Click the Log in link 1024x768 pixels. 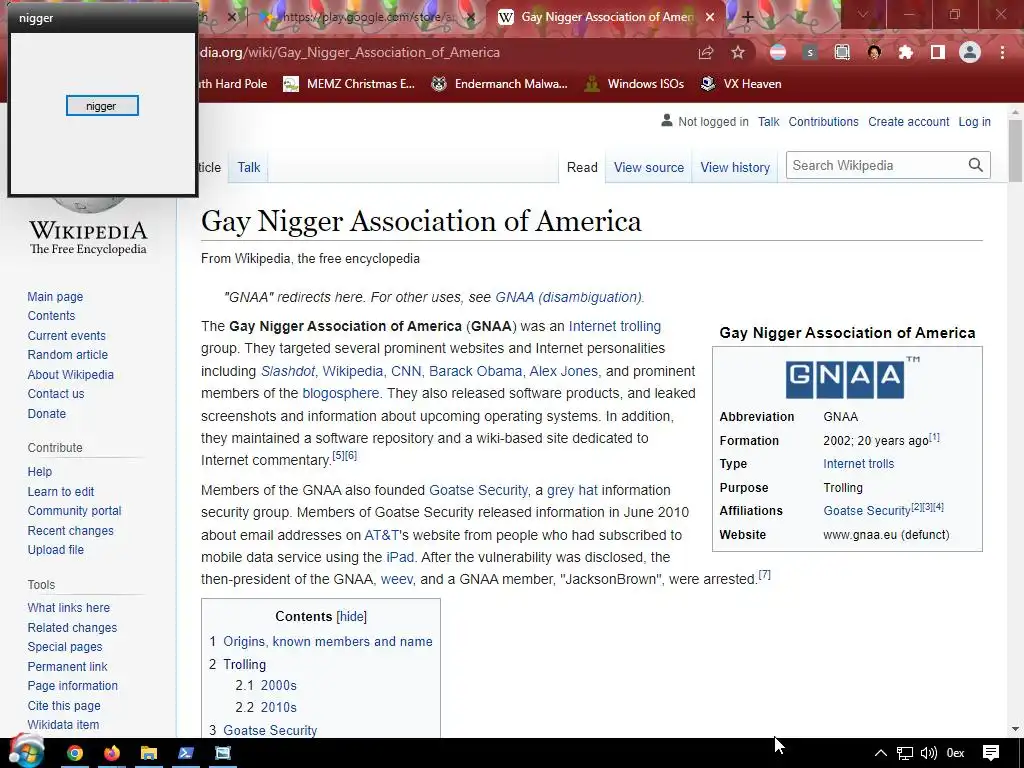(x=974, y=121)
